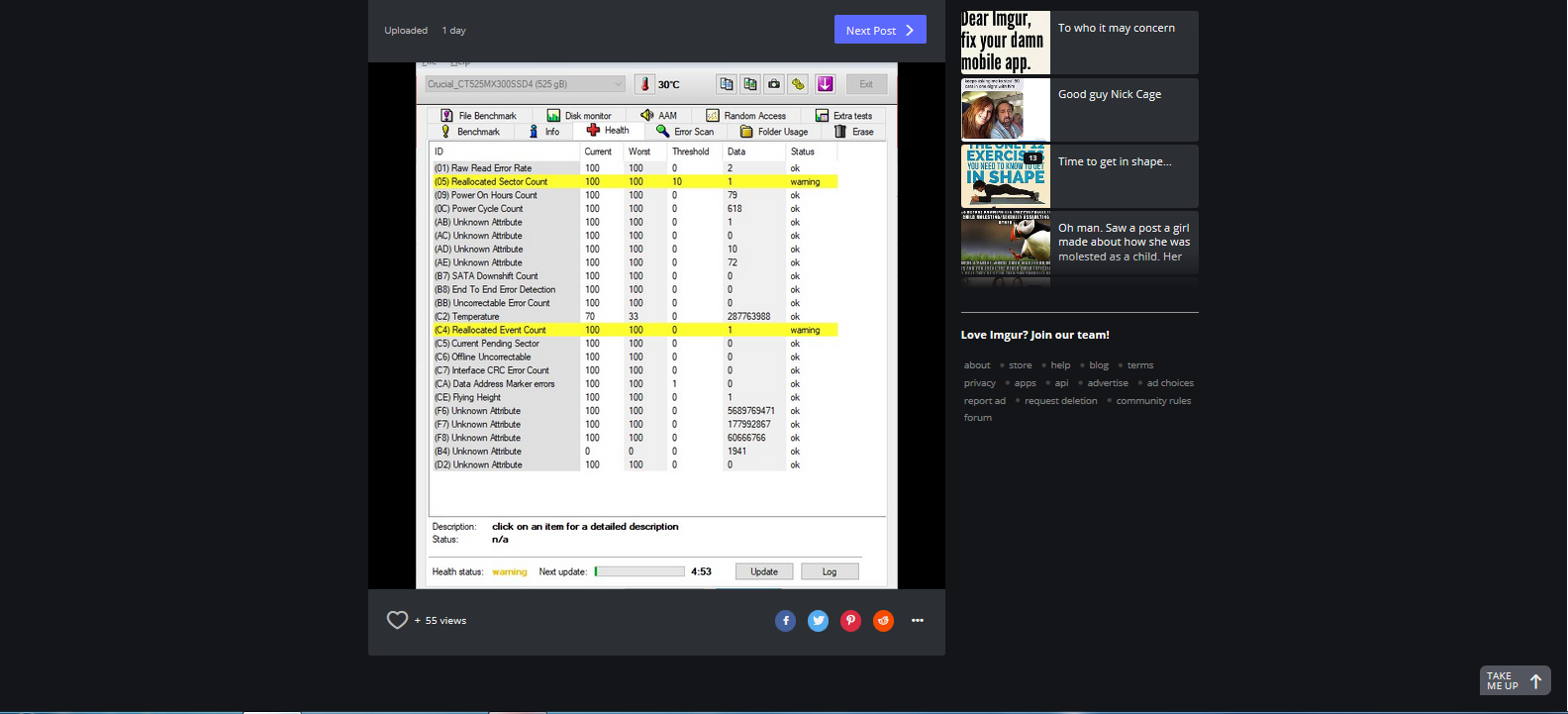The image size is (1568, 714).
Task: Click the TAKE ME UP button
Action: pos(1516,680)
